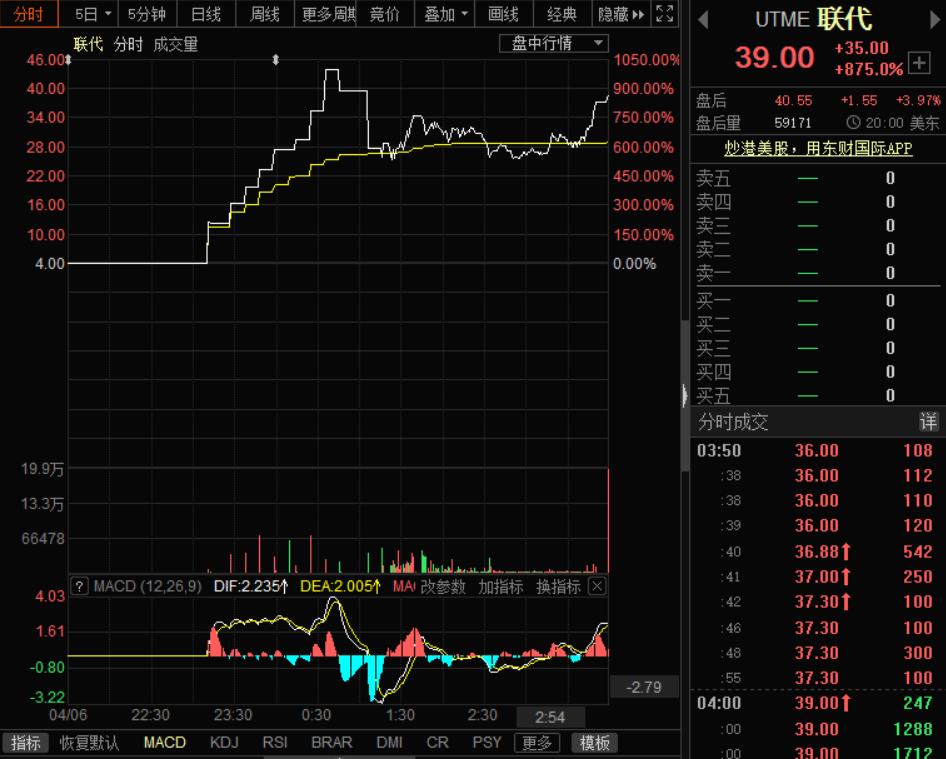The image size is (946, 759).
Task: Select RSI indicator tab
Action: pyautogui.click(x=275, y=743)
